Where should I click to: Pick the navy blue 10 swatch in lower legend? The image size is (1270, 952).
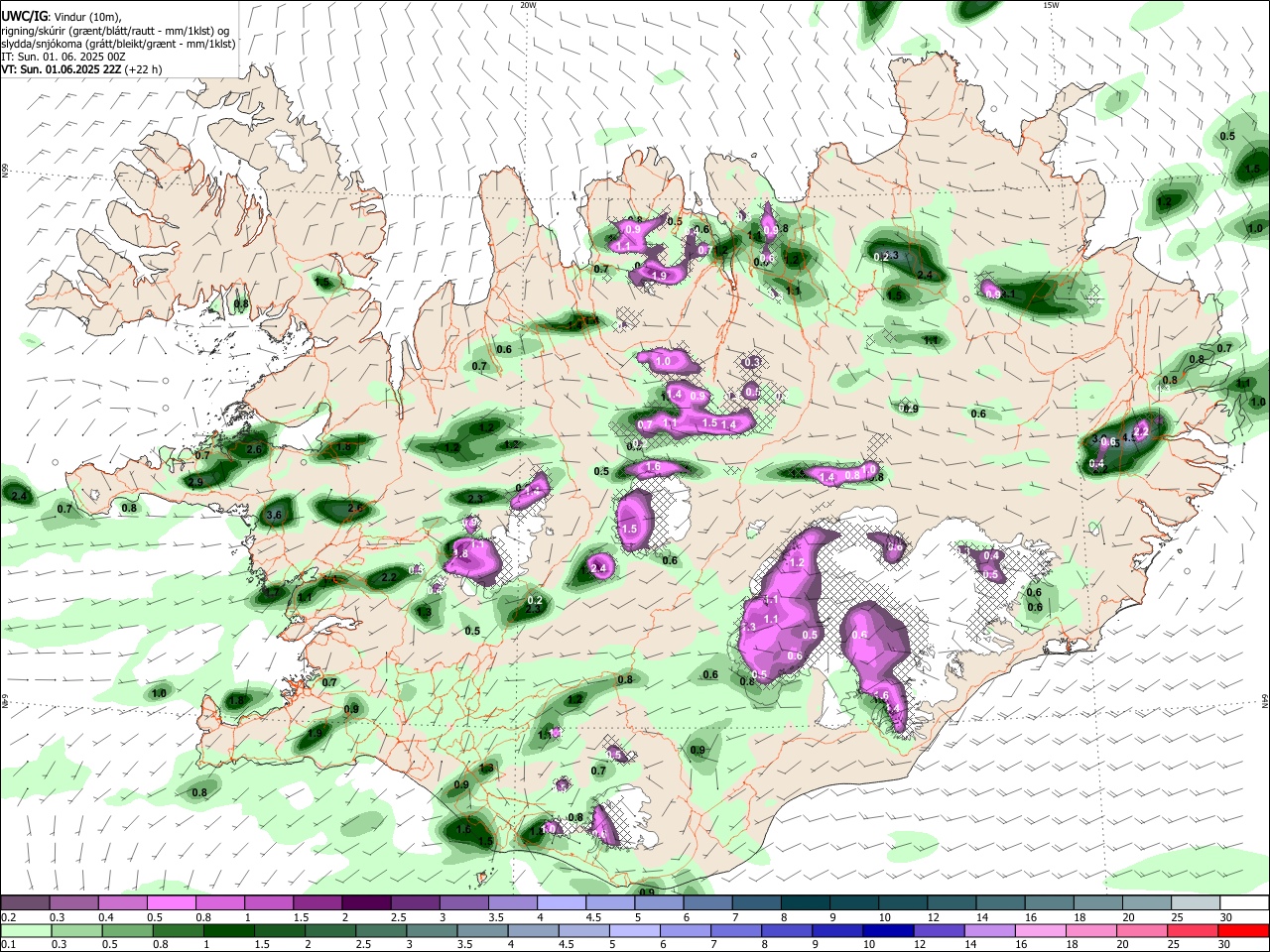[888, 931]
